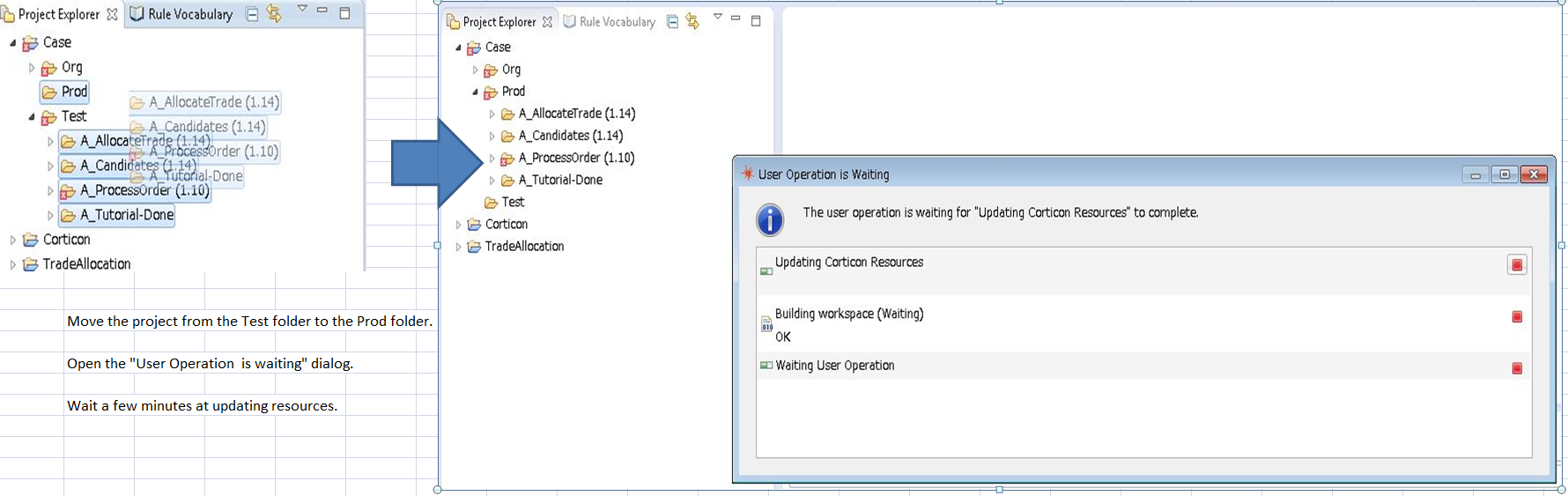Select TradeAllocation project in Prod-expanded explorer
The image size is (1568, 496).
click(x=515, y=247)
